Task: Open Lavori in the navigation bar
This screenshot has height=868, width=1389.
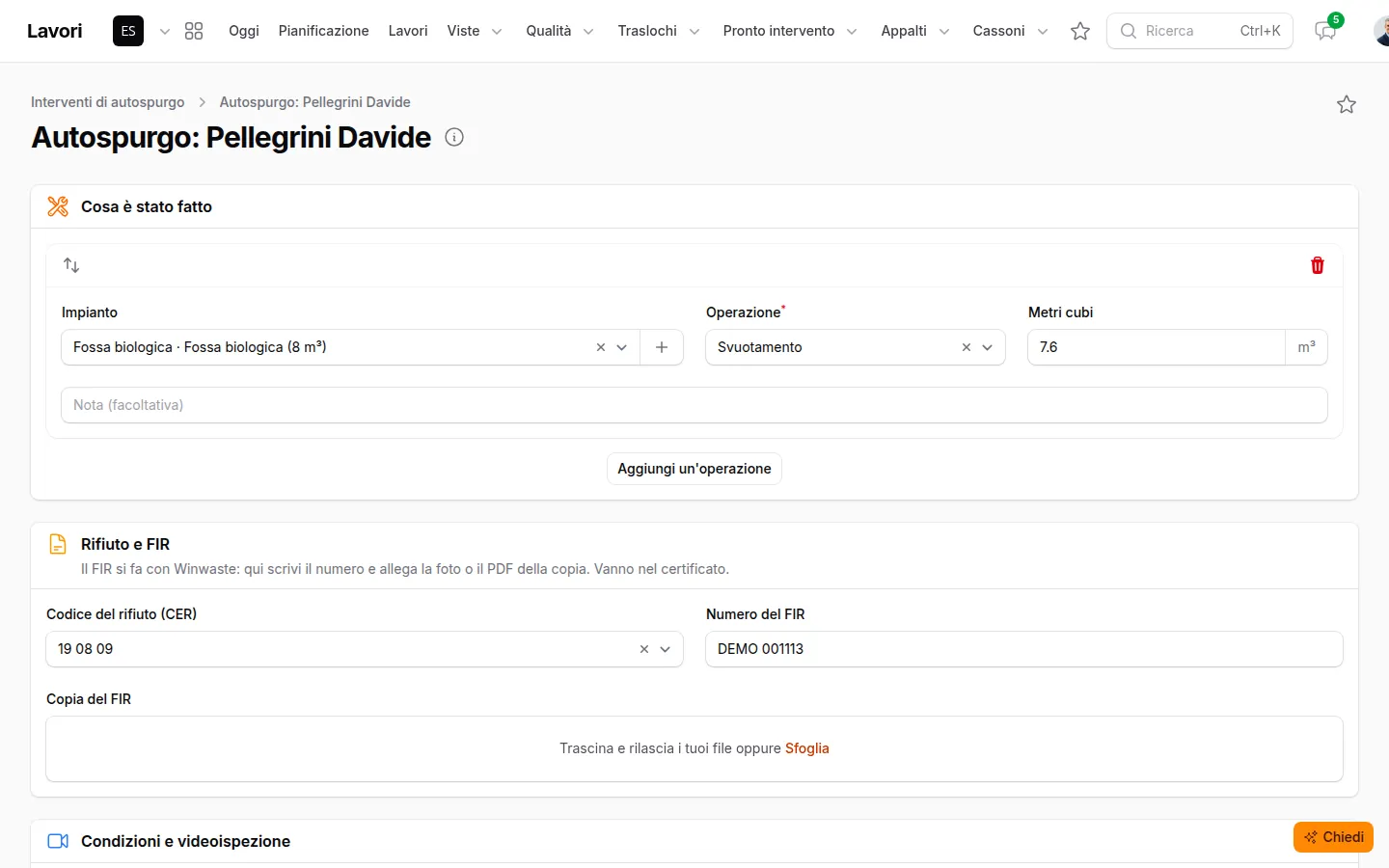Action: pos(408,31)
